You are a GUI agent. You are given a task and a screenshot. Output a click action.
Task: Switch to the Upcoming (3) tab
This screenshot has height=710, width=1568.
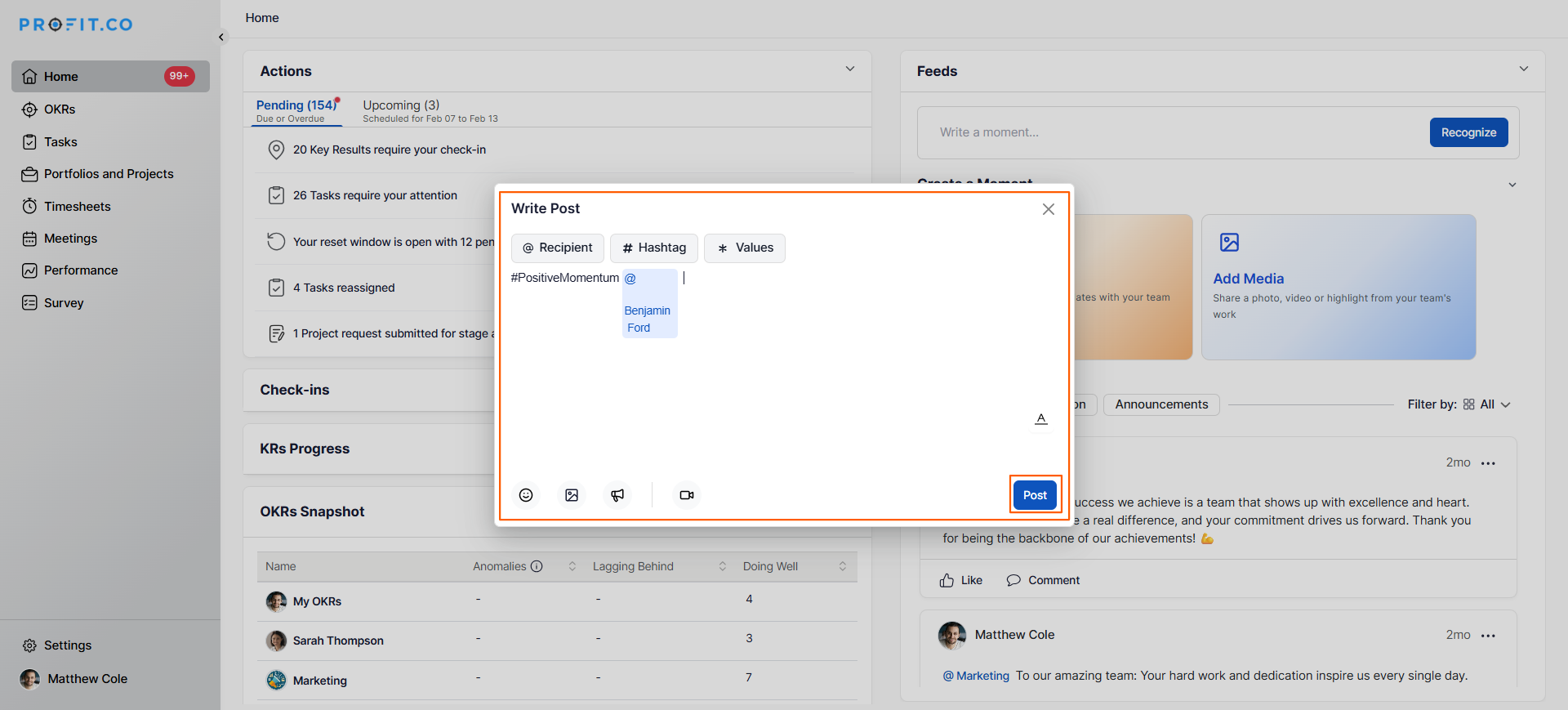(x=401, y=105)
